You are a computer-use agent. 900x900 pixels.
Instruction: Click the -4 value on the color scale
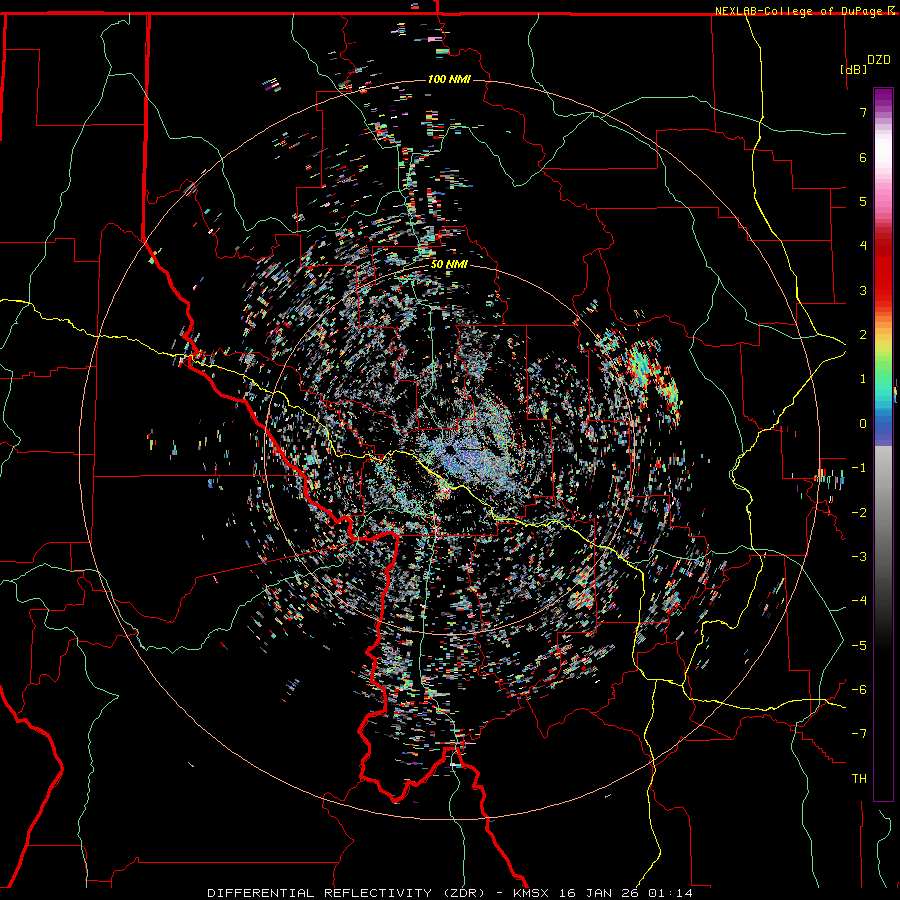859,601
